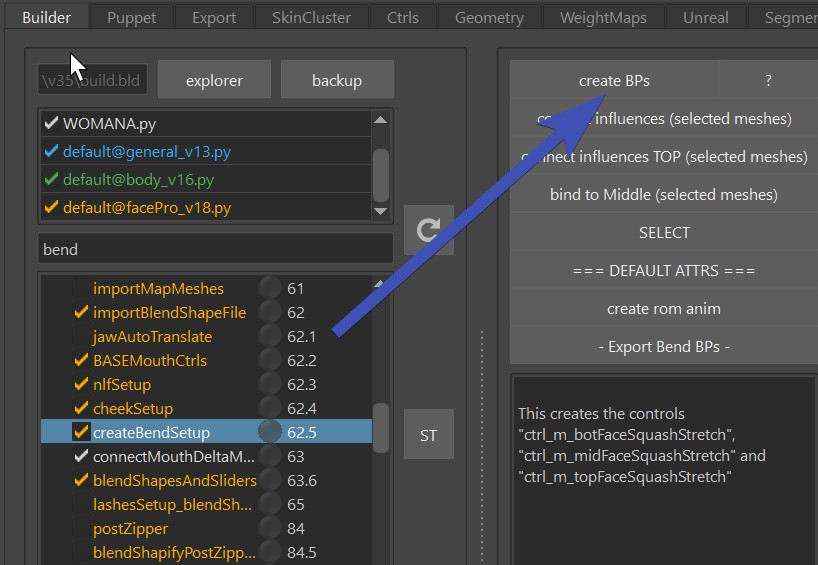This screenshot has width=818, height=565.
Task: Click the ST button
Action: pyautogui.click(x=429, y=434)
